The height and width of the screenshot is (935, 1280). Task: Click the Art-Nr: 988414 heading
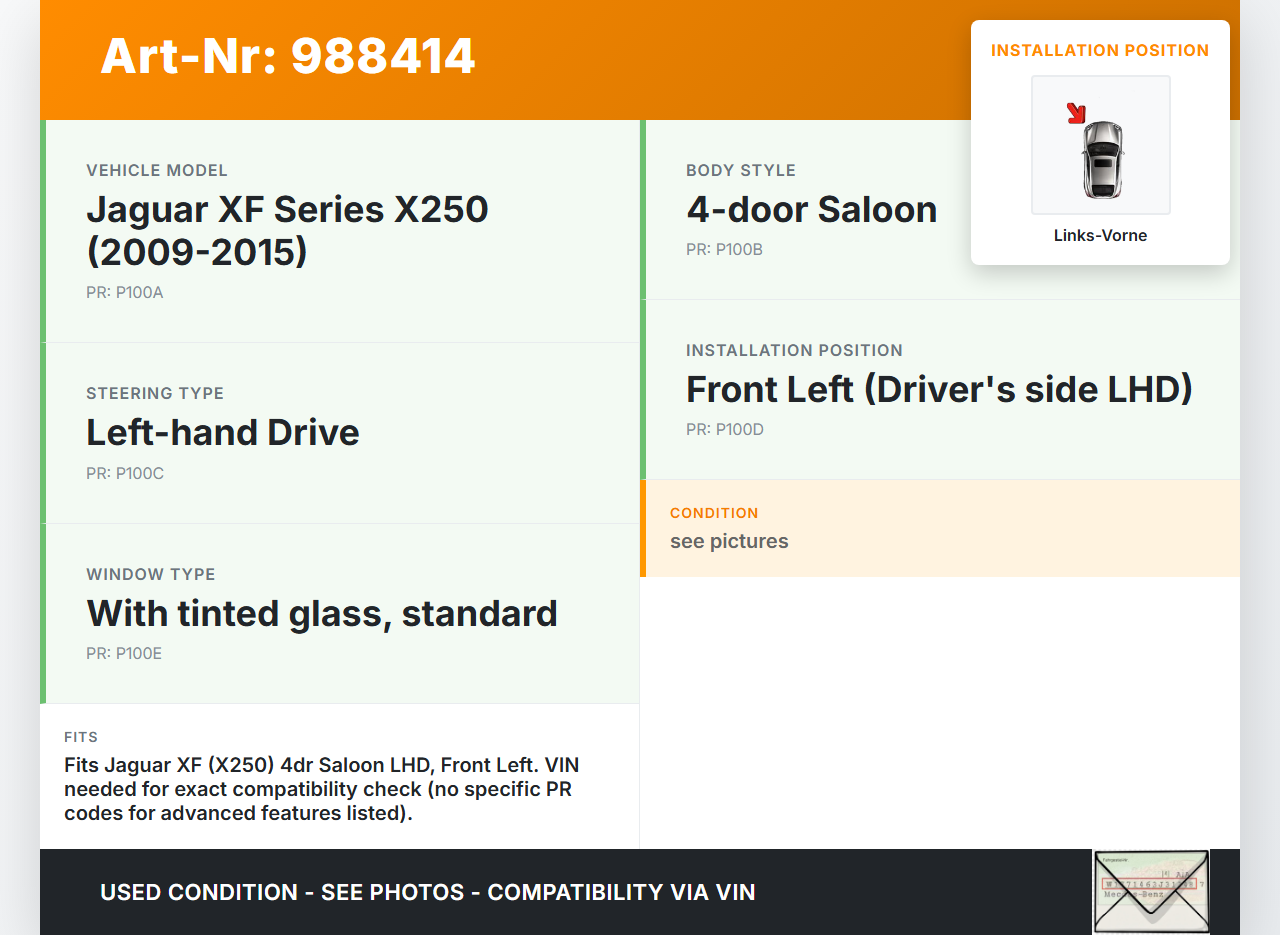pyautogui.click(x=288, y=56)
